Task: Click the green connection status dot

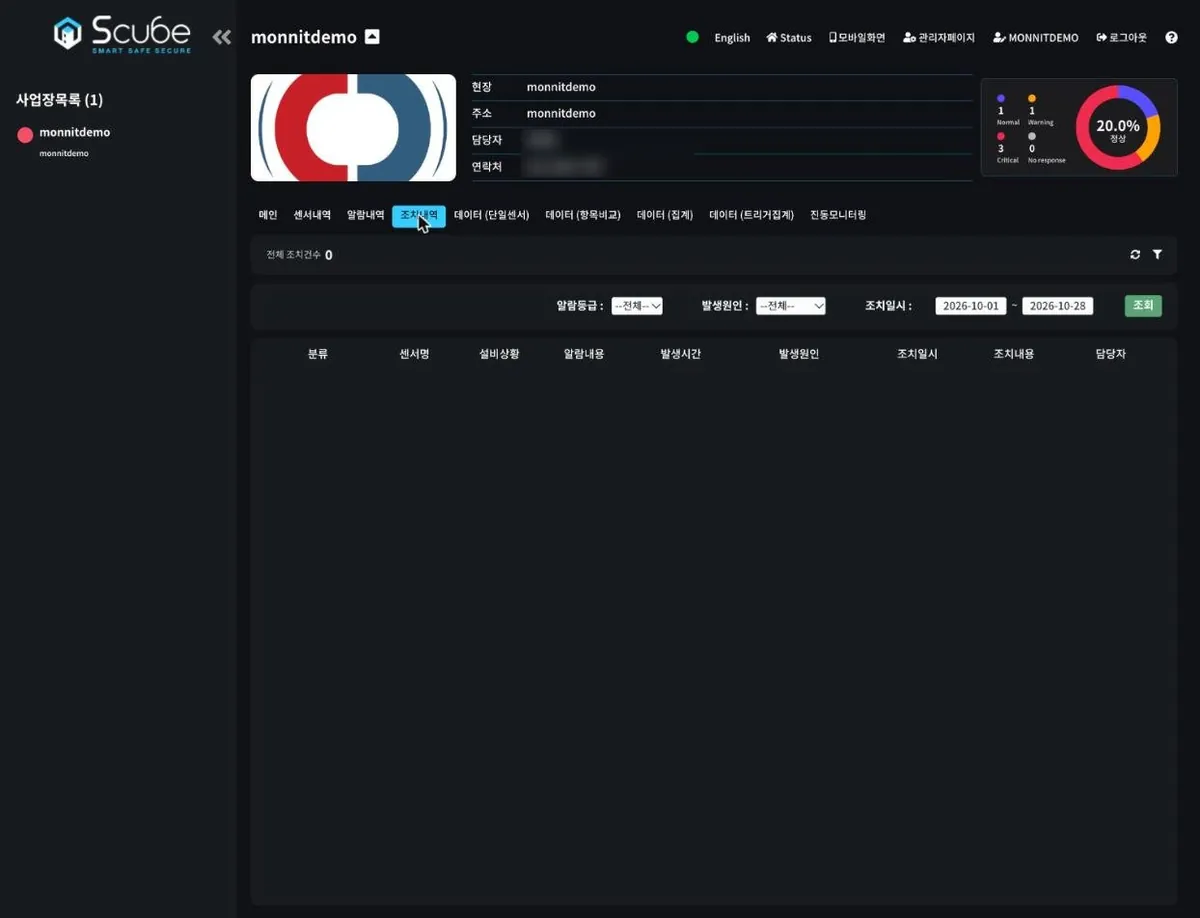Action: 692,38
